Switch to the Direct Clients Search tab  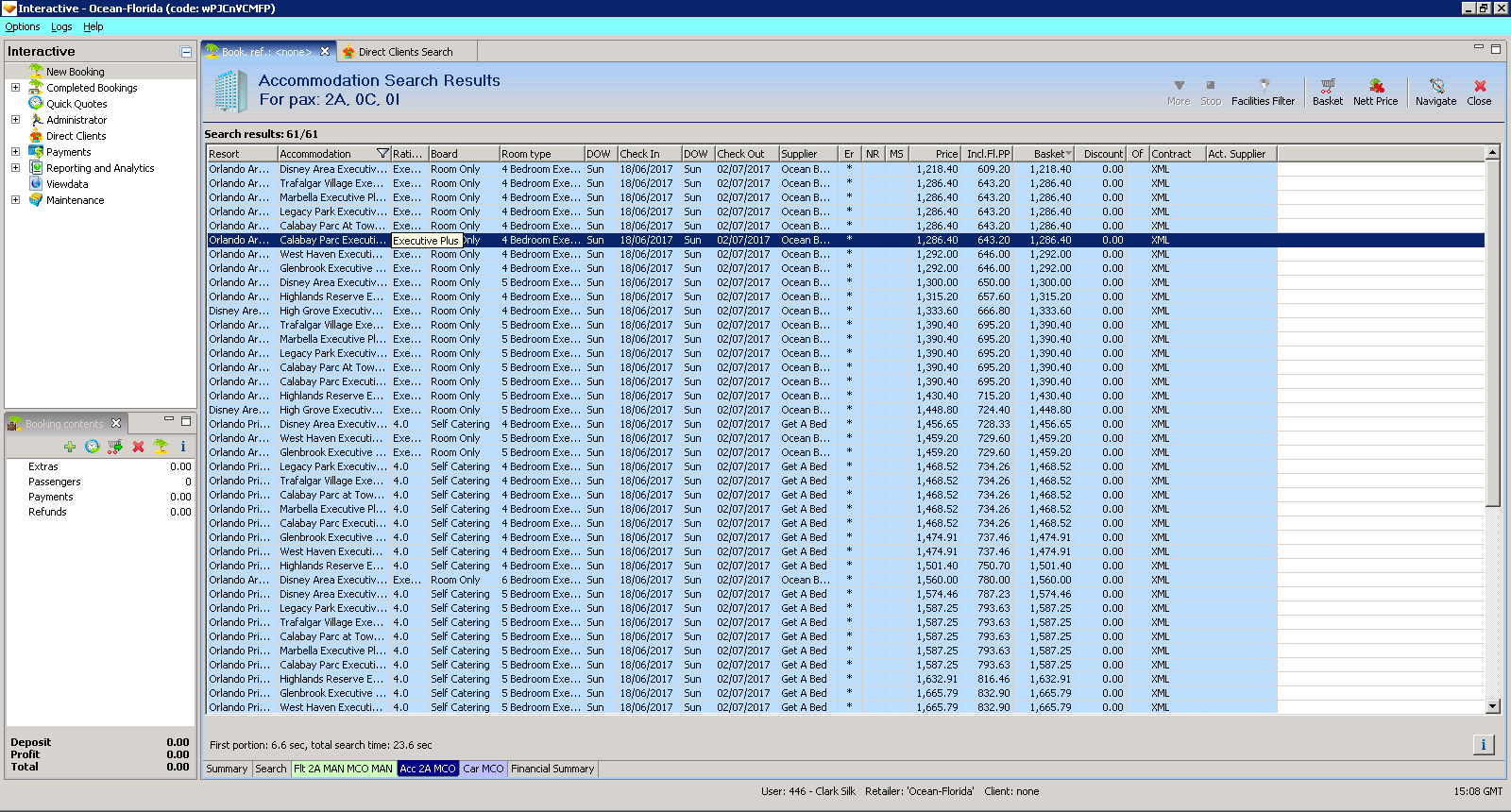(x=404, y=52)
